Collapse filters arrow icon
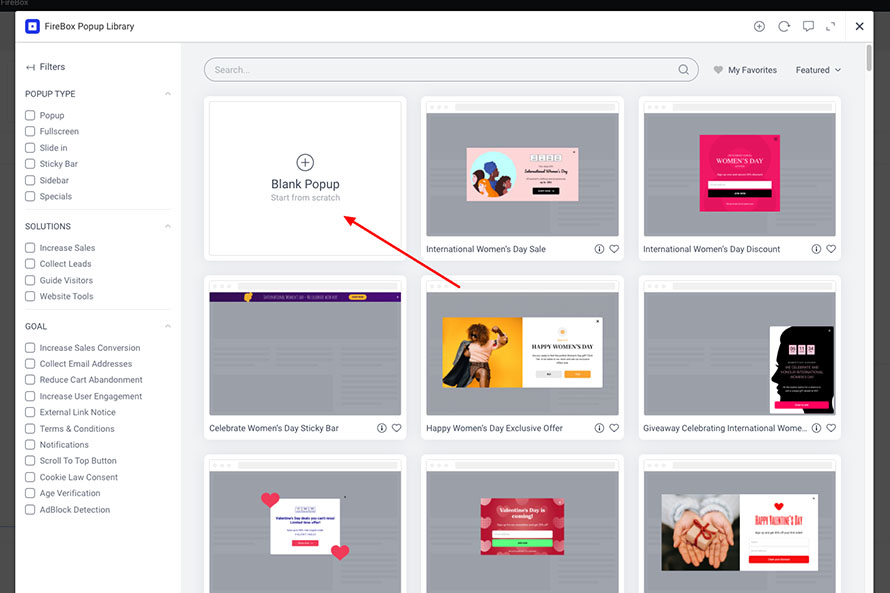 tap(30, 67)
